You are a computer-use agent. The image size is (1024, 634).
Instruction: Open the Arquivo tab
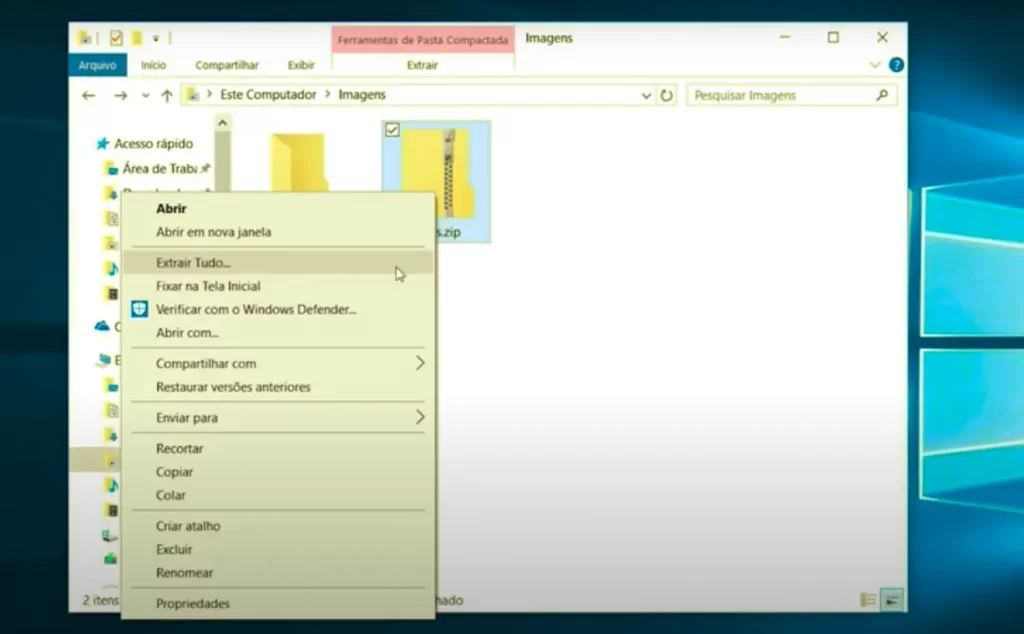97,65
